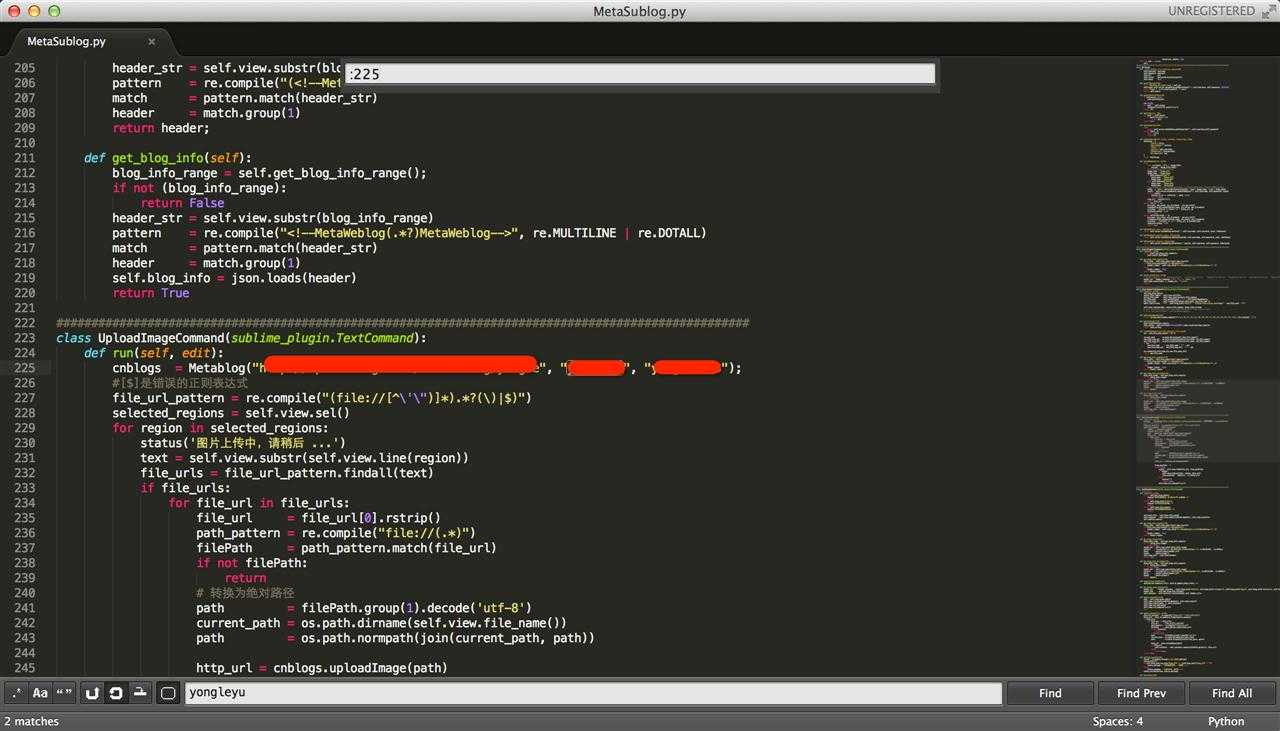Viewport: 1280px width, 731px height.
Task: Toggle wrap-around search icon
Action: point(116,693)
